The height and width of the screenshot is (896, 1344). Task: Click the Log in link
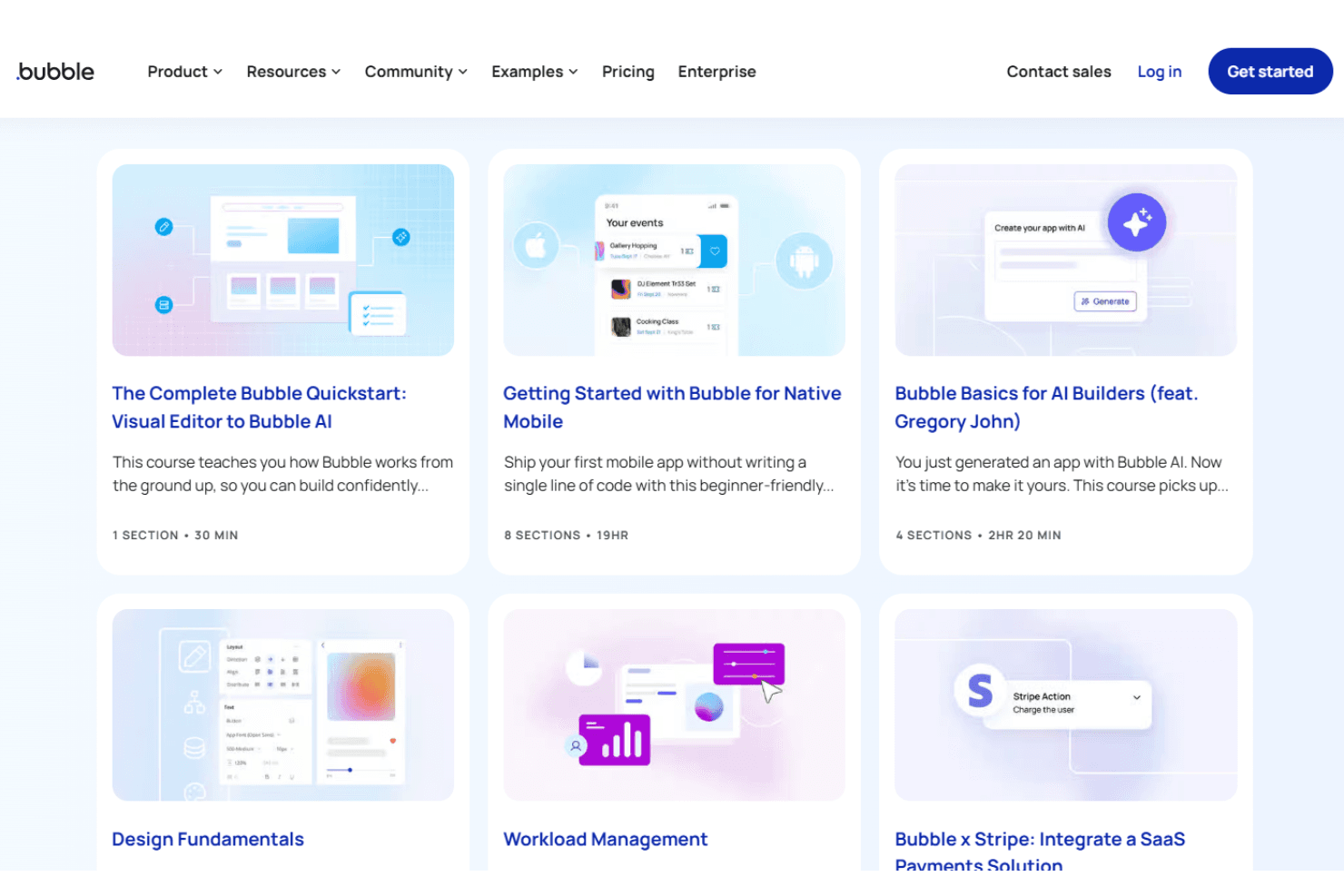click(1160, 72)
